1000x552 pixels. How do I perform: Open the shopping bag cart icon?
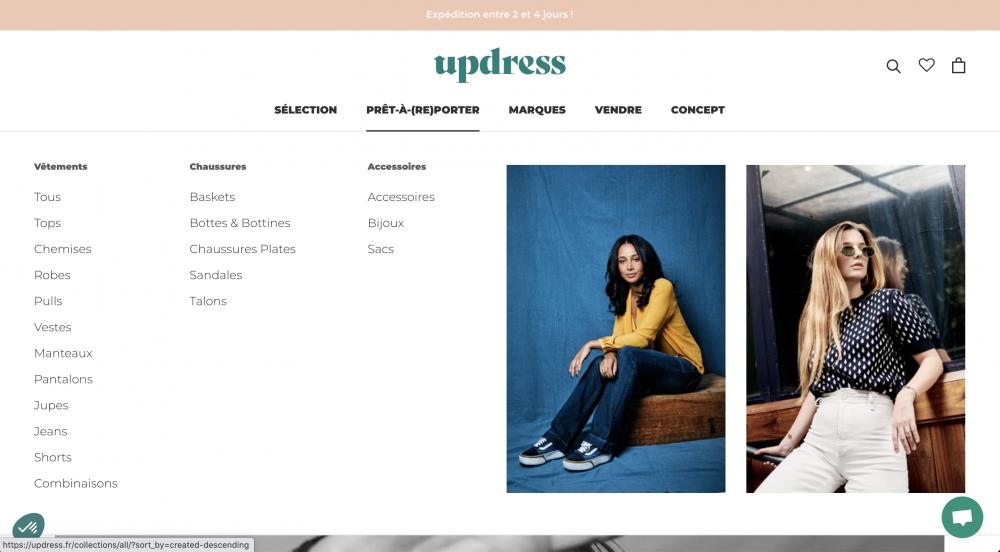click(959, 65)
